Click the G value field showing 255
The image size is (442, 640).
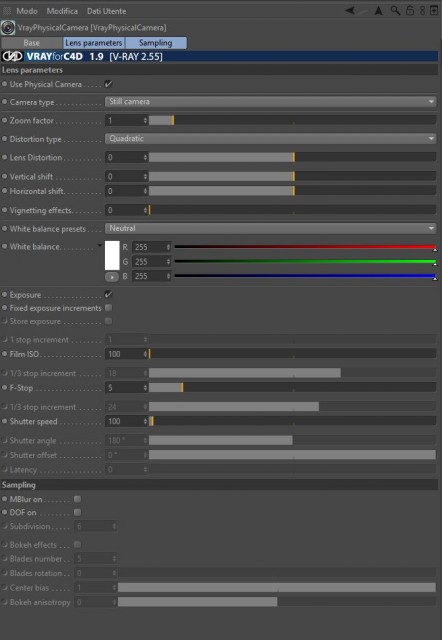[149, 262]
